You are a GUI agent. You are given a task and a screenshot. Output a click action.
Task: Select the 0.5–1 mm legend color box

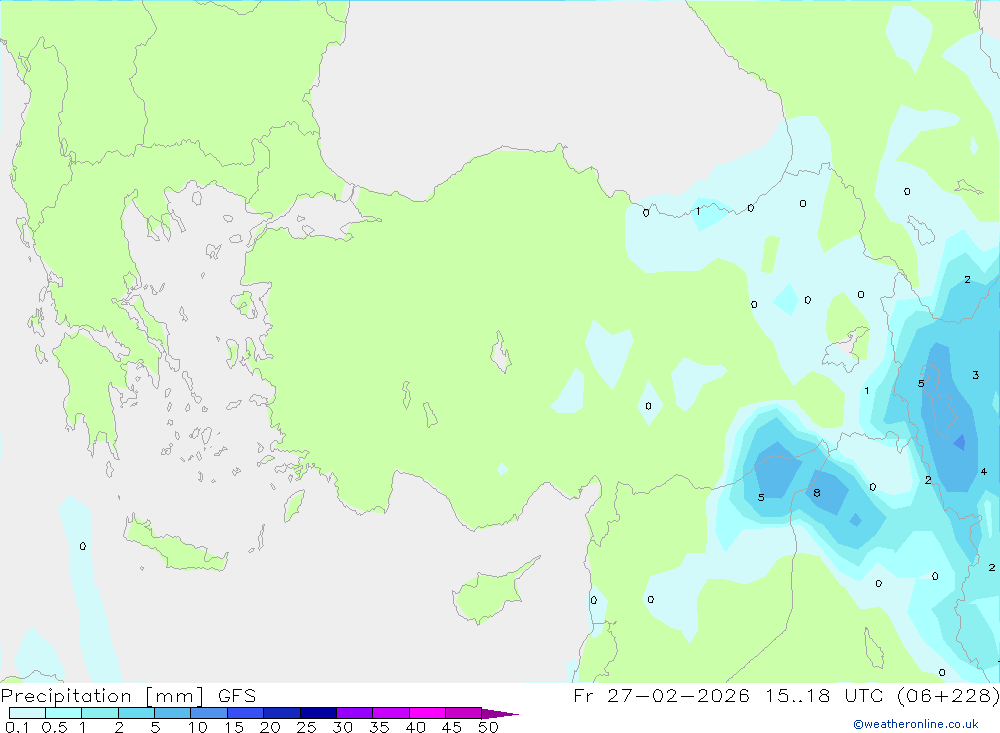tap(64, 713)
